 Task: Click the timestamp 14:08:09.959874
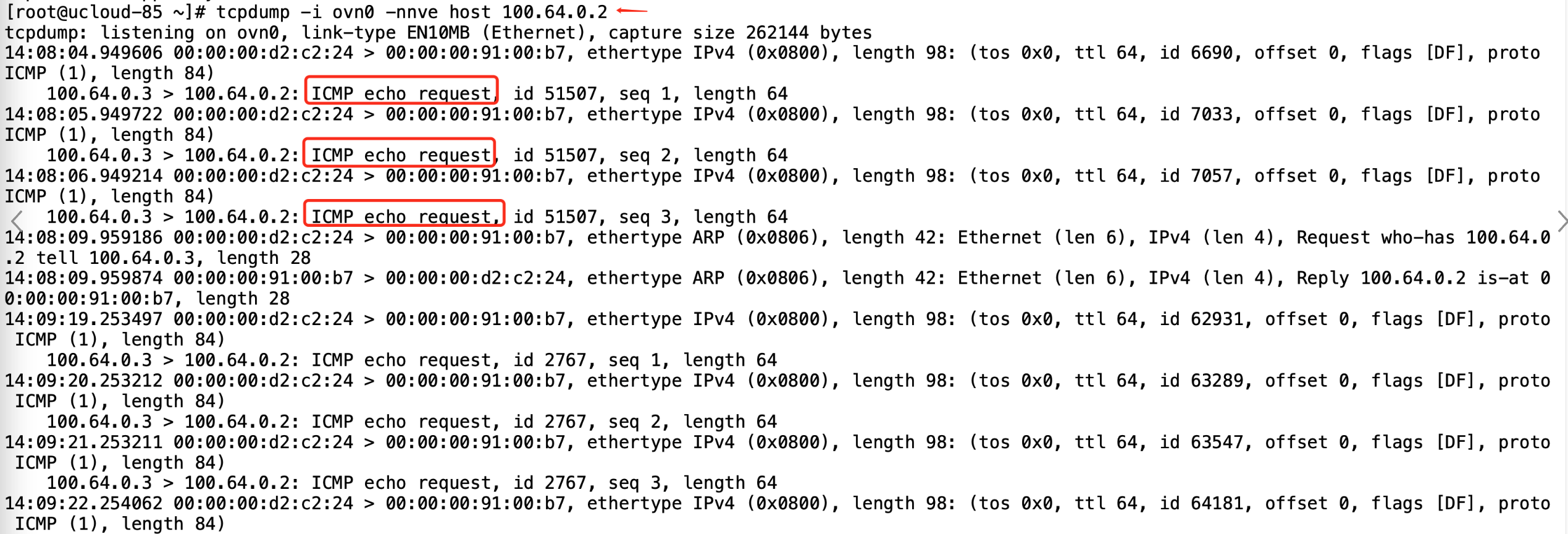[83, 278]
